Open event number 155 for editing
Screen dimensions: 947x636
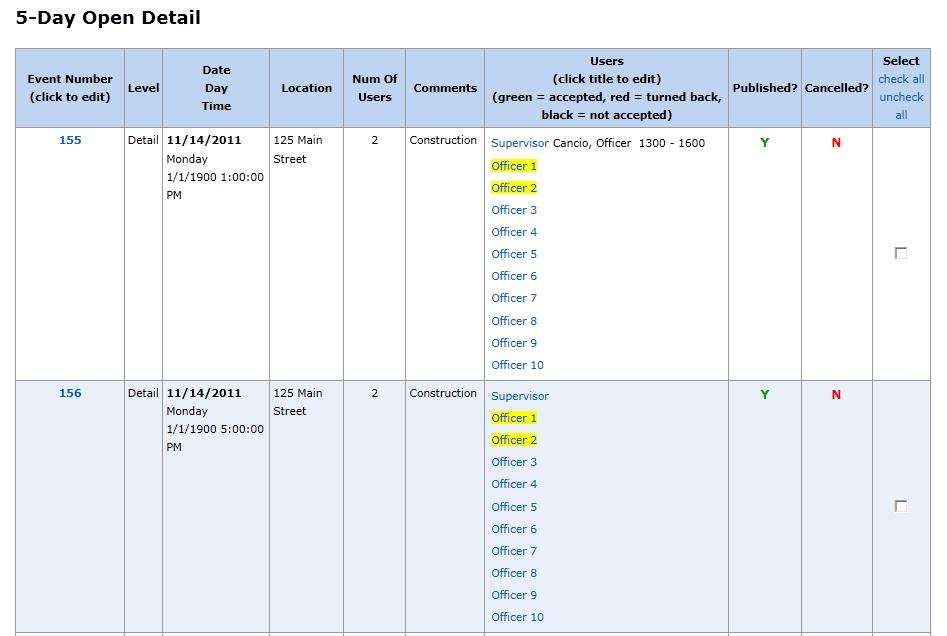tap(70, 140)
